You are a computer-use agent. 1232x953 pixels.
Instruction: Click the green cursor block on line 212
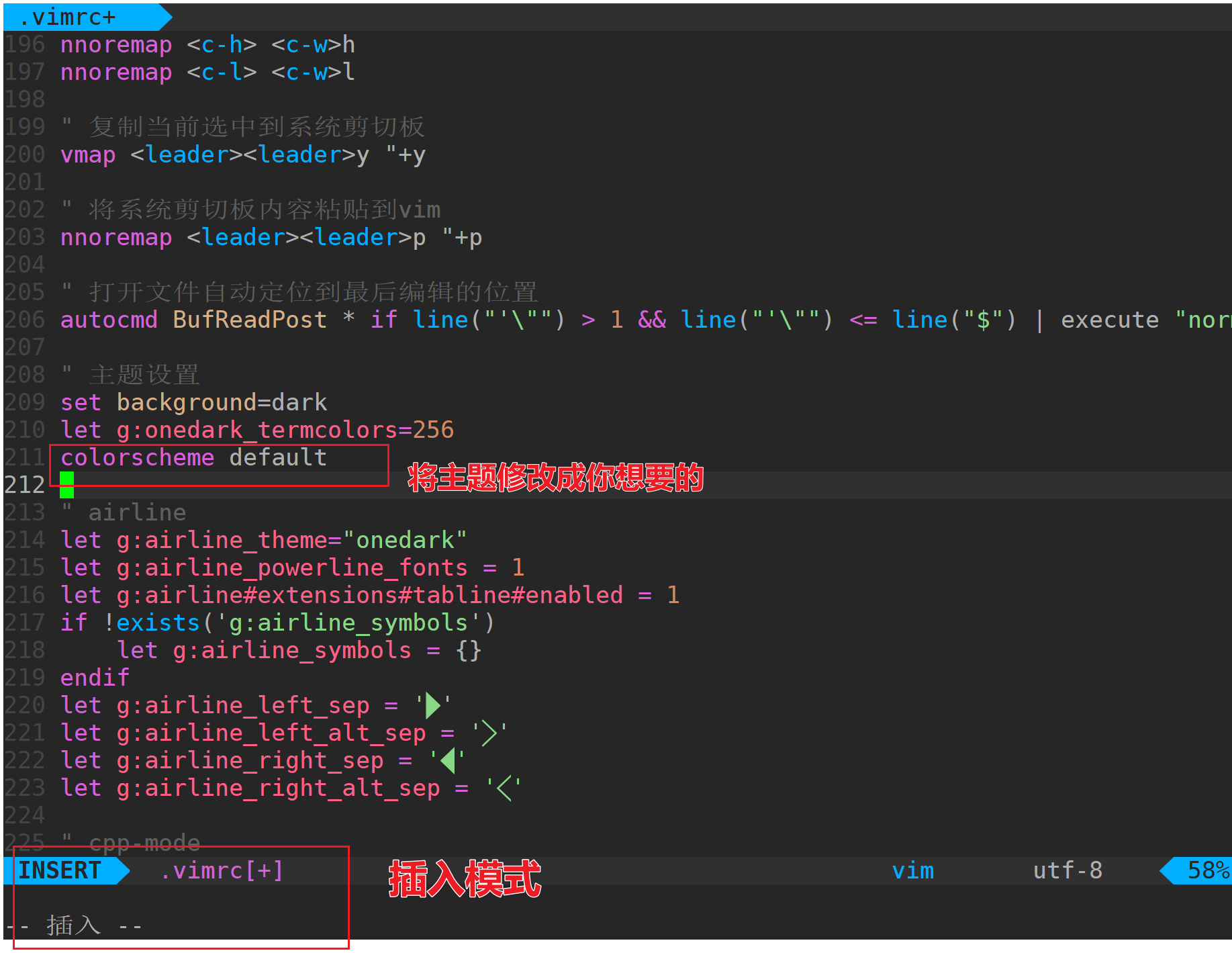pos(66,485)
